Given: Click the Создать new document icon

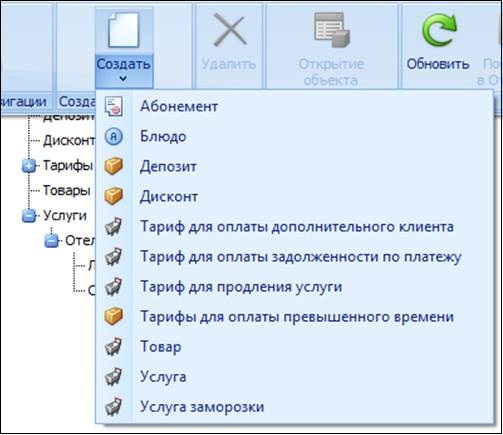Looking at the screenshot, I should click(x=123, y=30).
